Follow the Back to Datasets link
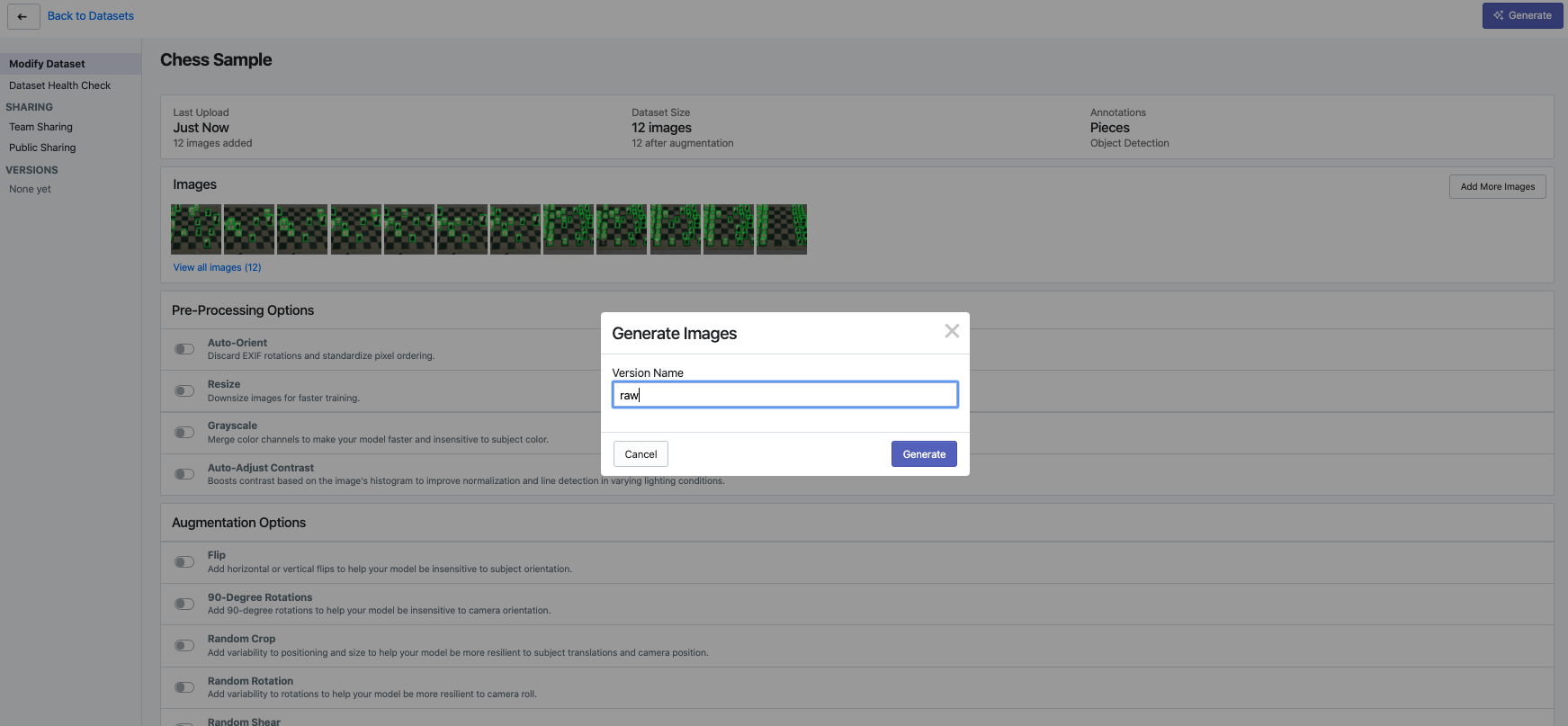 91,16
